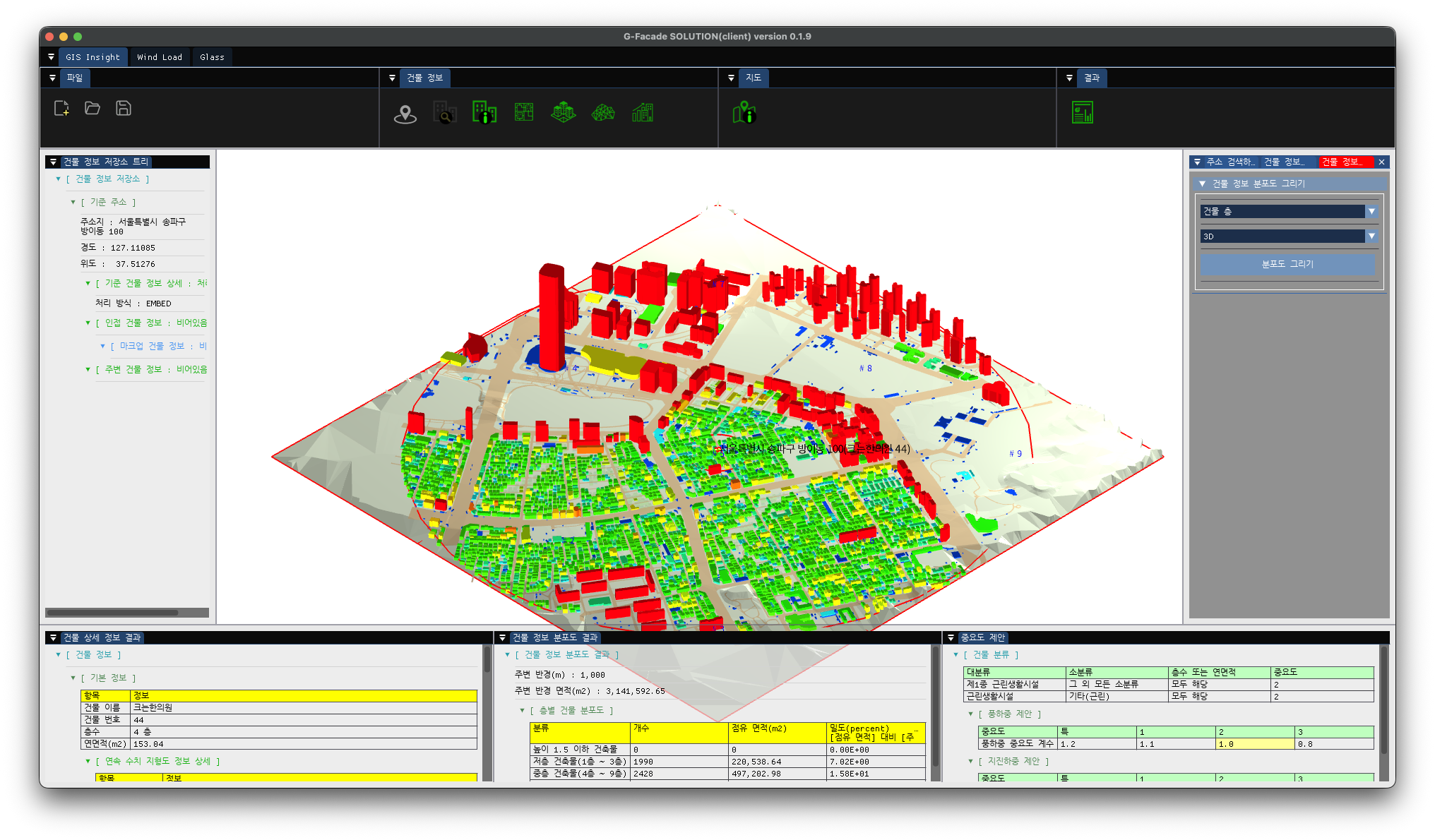Click the map info marker icon

pyautogui.click(x=744, y=112)
